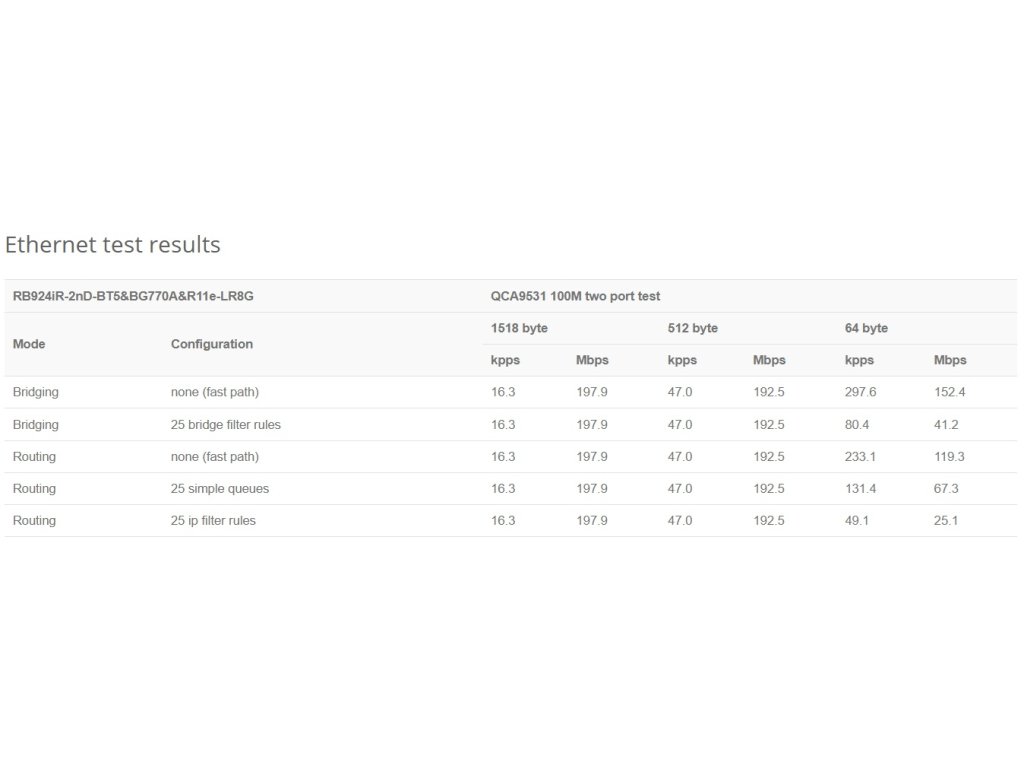The height and width of the screenshot is (768, 1024).
Task: Select the 131.4 kpps simple queues value
Action: click(860, 488)
